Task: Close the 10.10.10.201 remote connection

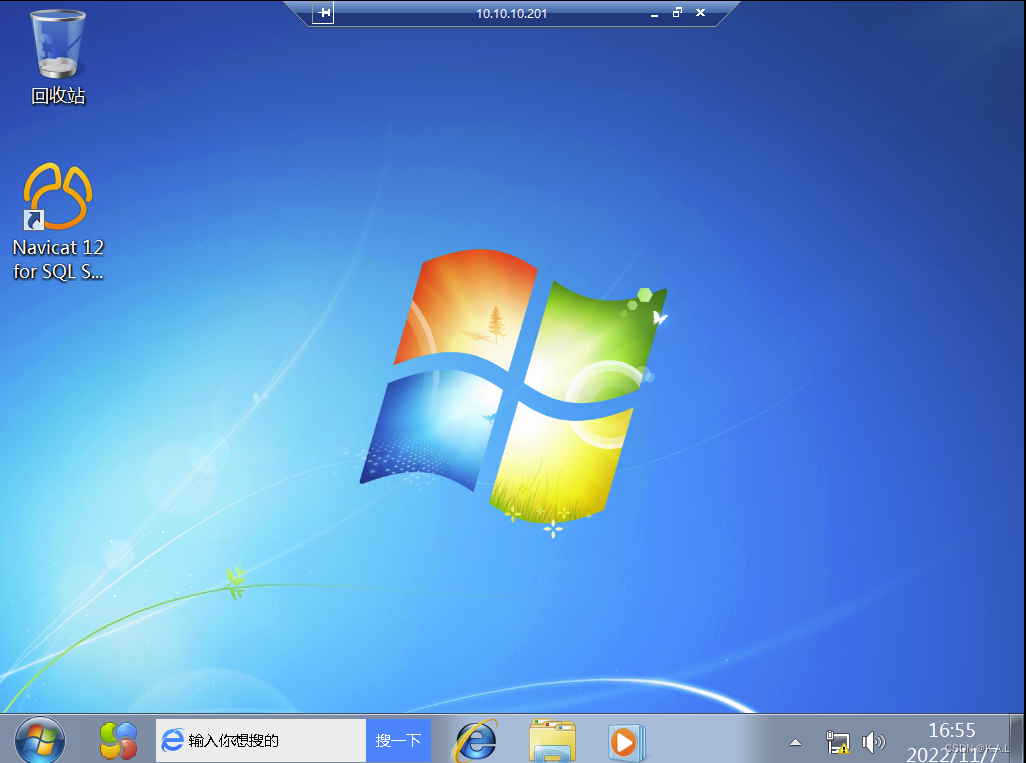Action: click(700, 12)
